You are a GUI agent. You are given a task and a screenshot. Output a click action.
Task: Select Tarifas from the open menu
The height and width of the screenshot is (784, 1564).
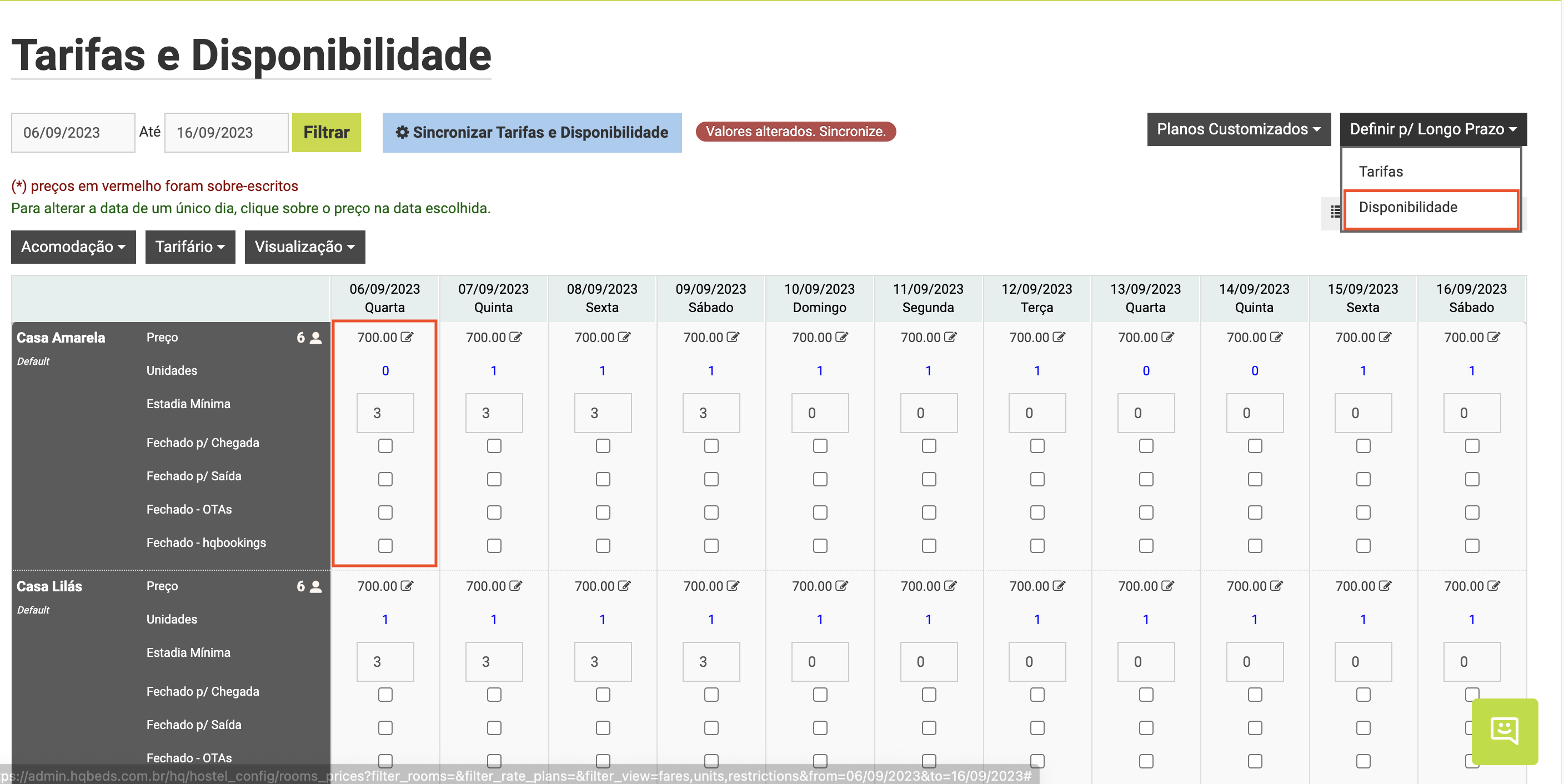point(1381,172)
